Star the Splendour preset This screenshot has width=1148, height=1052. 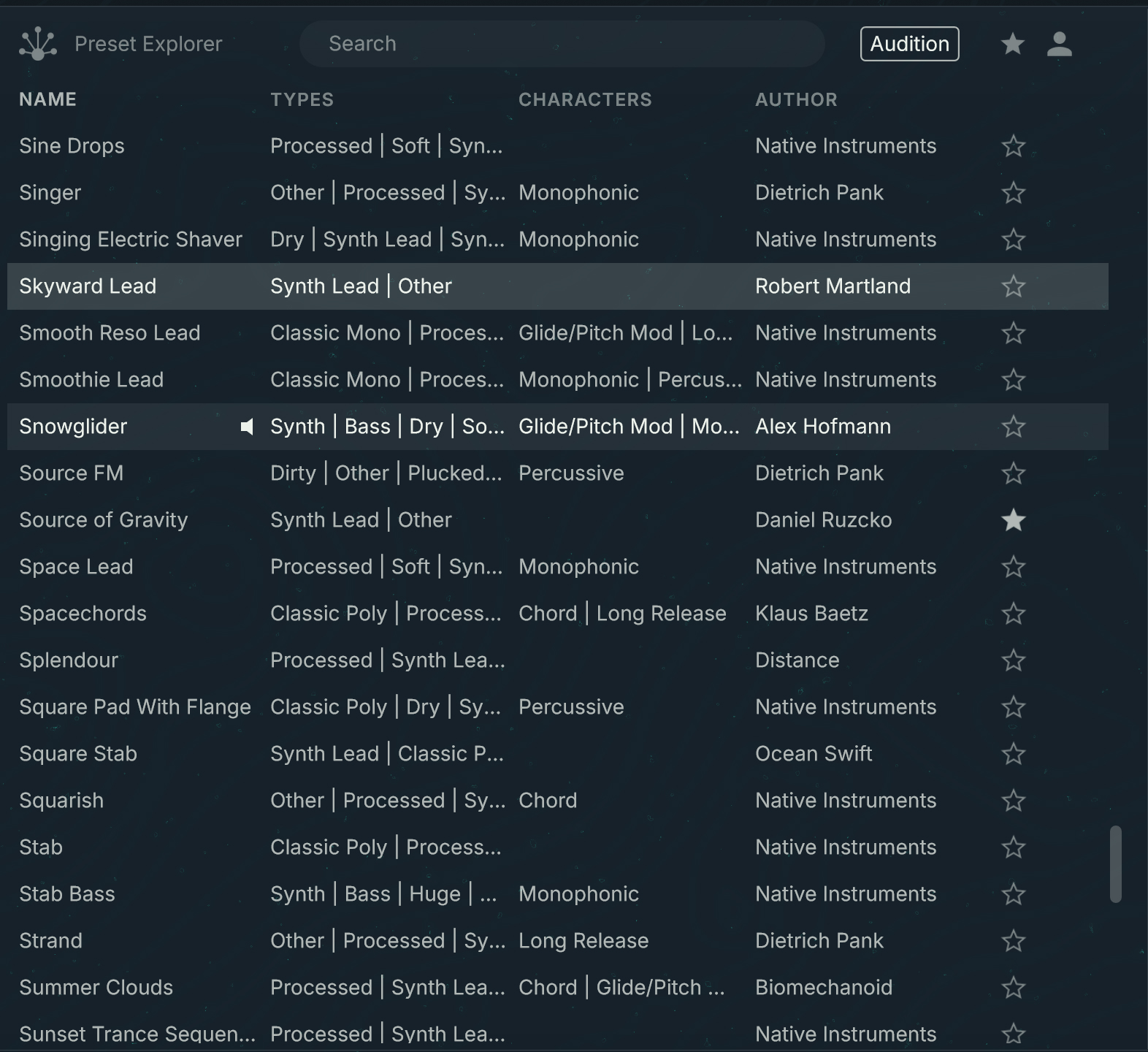(1014, 660)
